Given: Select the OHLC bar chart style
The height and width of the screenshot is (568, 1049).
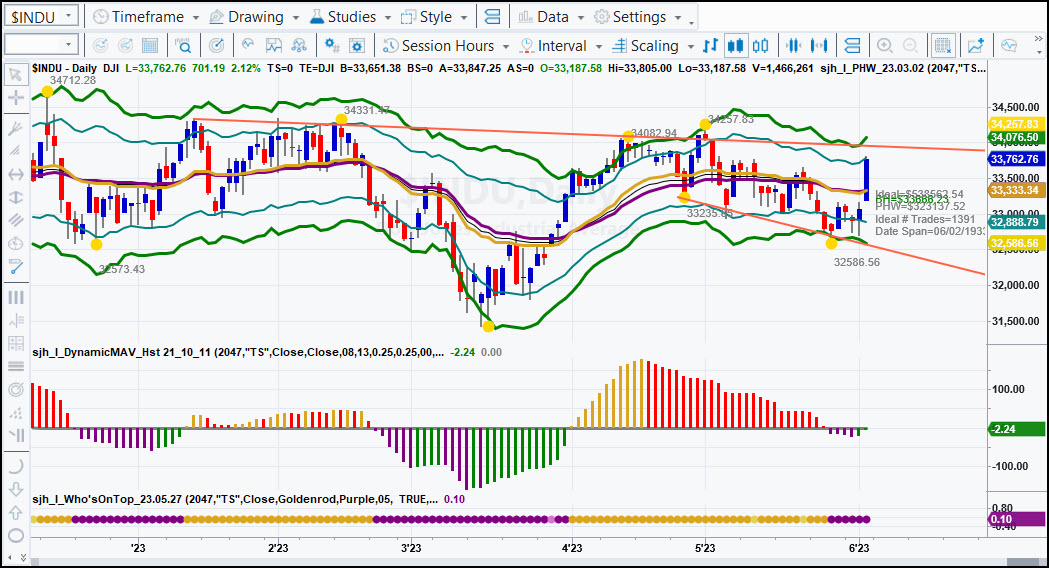Looking at the screenshot, I should [710, 45].
